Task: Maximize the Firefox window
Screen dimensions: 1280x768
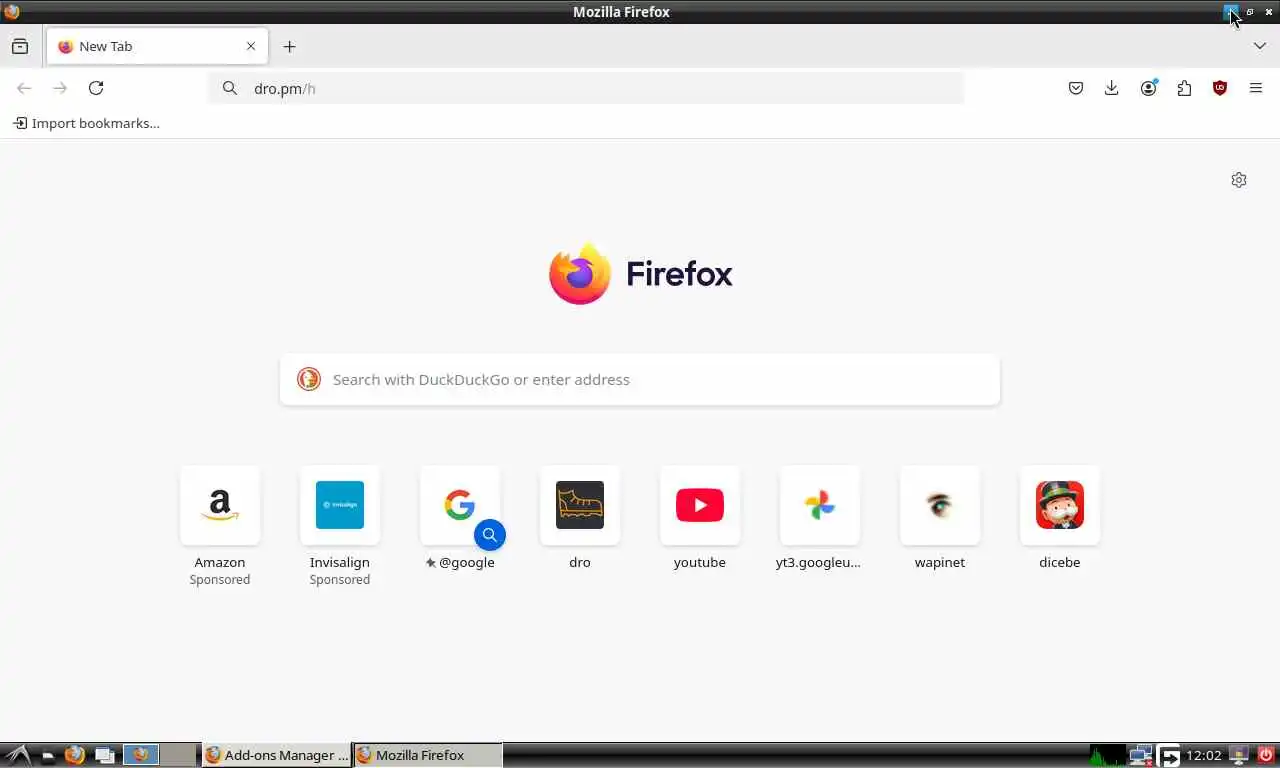Action: pyautogui.click(x=1250, y=12)
